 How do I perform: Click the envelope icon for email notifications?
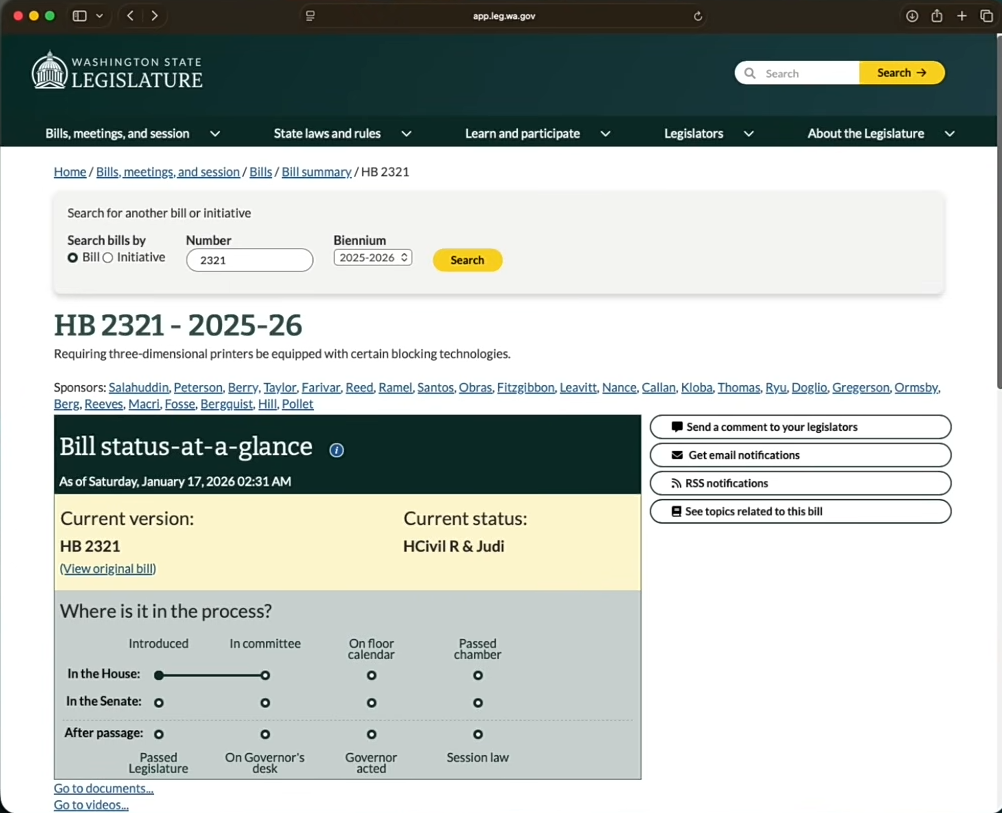point(677,455)
